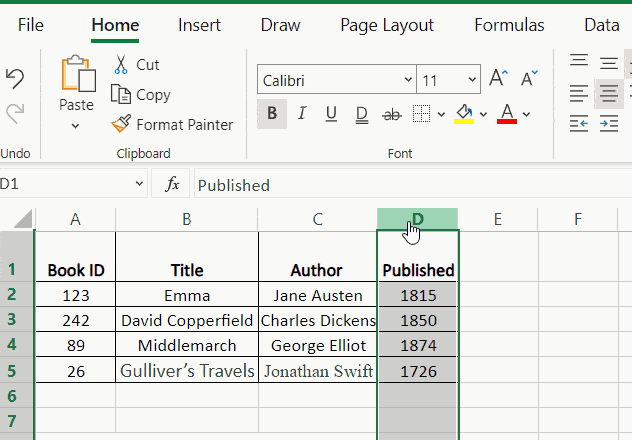Image resolution: width=632 pixels, height=440 pixels.
Task: Select the David Copperfield cell
Action: 187,320
